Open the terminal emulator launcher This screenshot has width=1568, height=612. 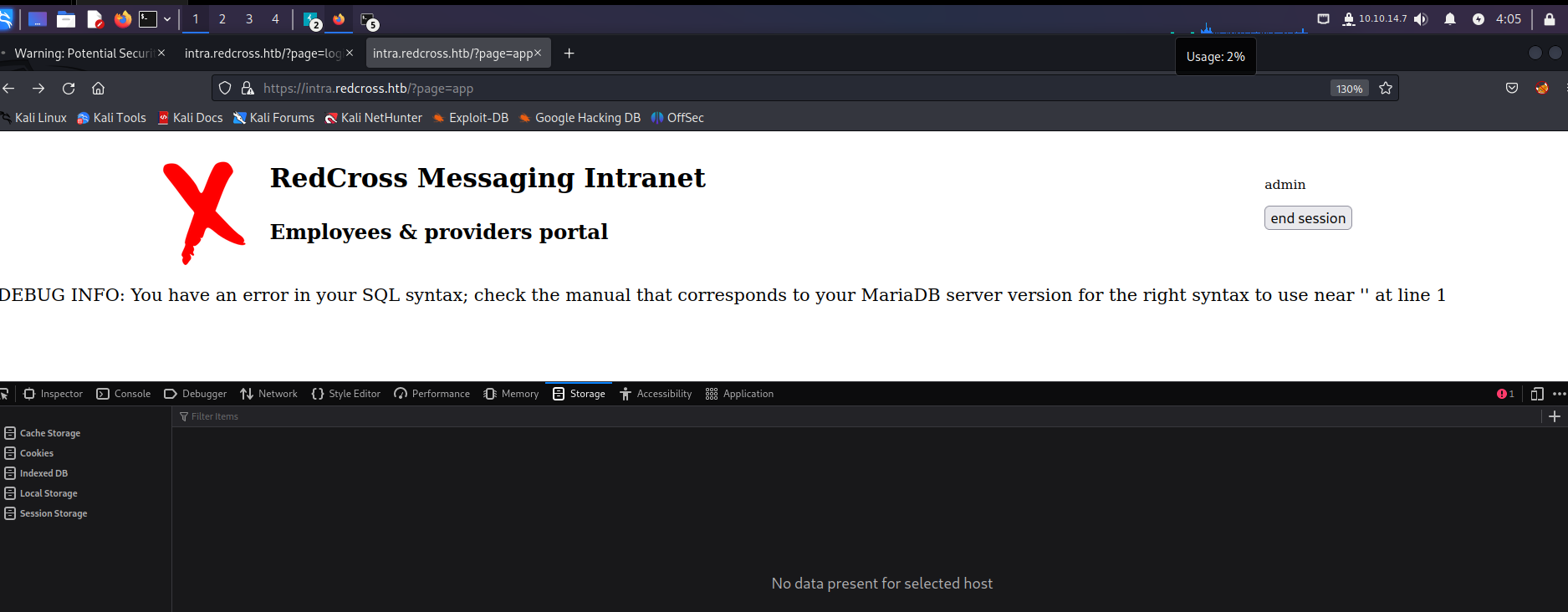148,18
